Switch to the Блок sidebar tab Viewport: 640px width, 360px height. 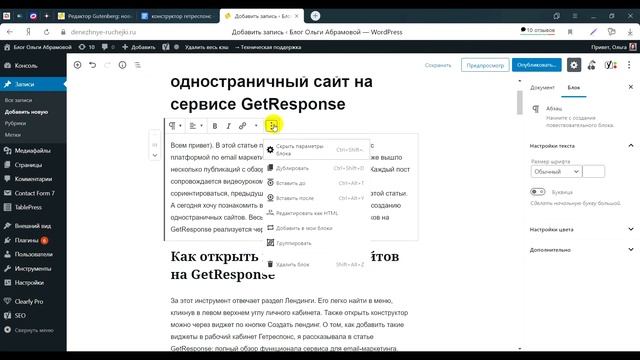coord(573,87)
